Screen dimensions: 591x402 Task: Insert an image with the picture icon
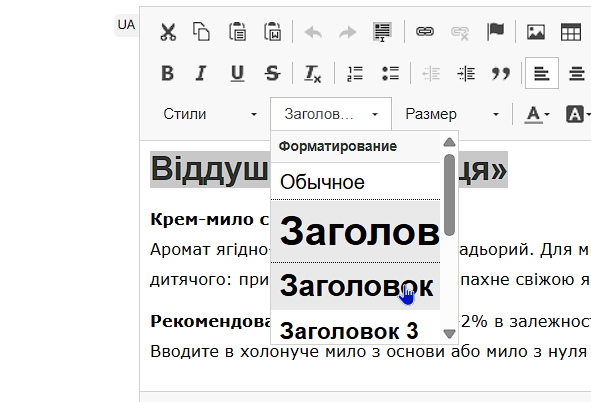(x=536, y=32)
